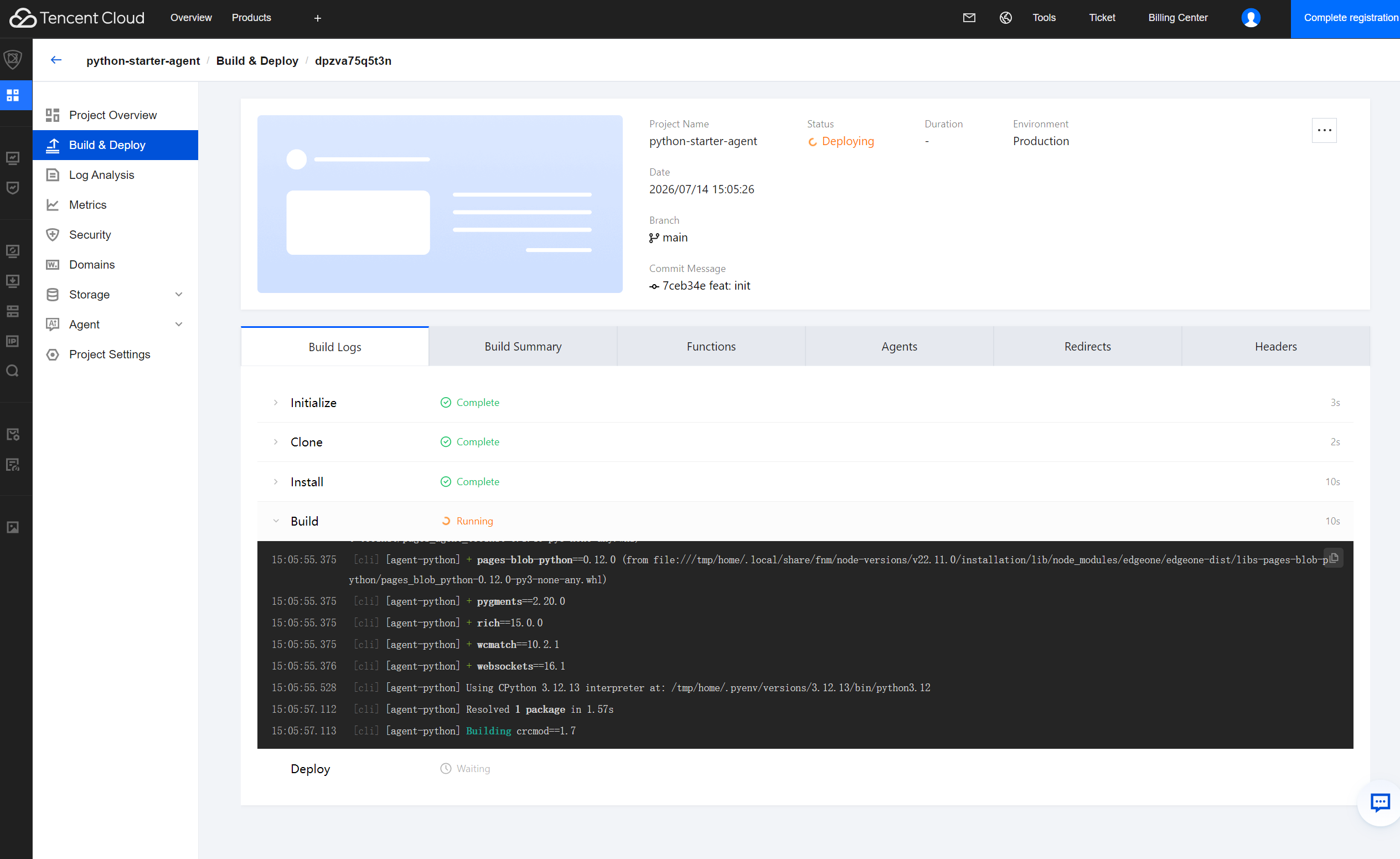
Task: Open Ticket in top navigation
Action: pyautogui.click(x=1102, y=18)
